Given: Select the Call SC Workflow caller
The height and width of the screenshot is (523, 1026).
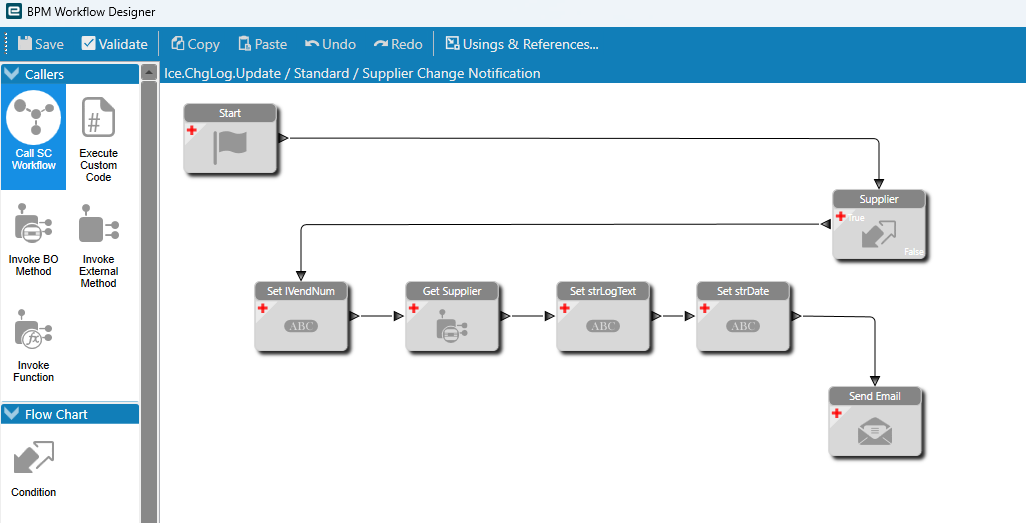Looking at the screenshot, I should 33,137.
